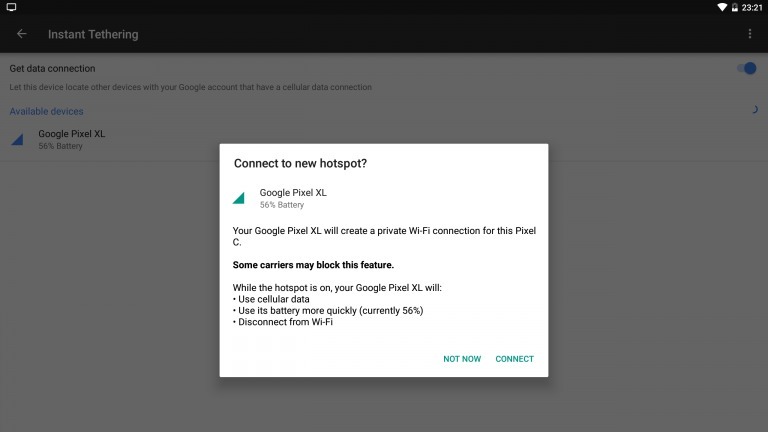
Task: Click Google Pixel XL name inside dialog
Action: 293,192
